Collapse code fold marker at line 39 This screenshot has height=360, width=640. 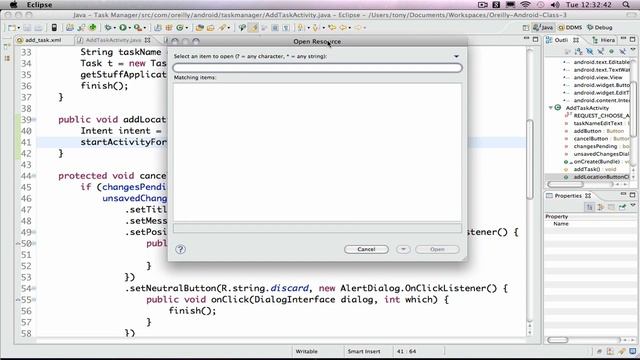34,120
